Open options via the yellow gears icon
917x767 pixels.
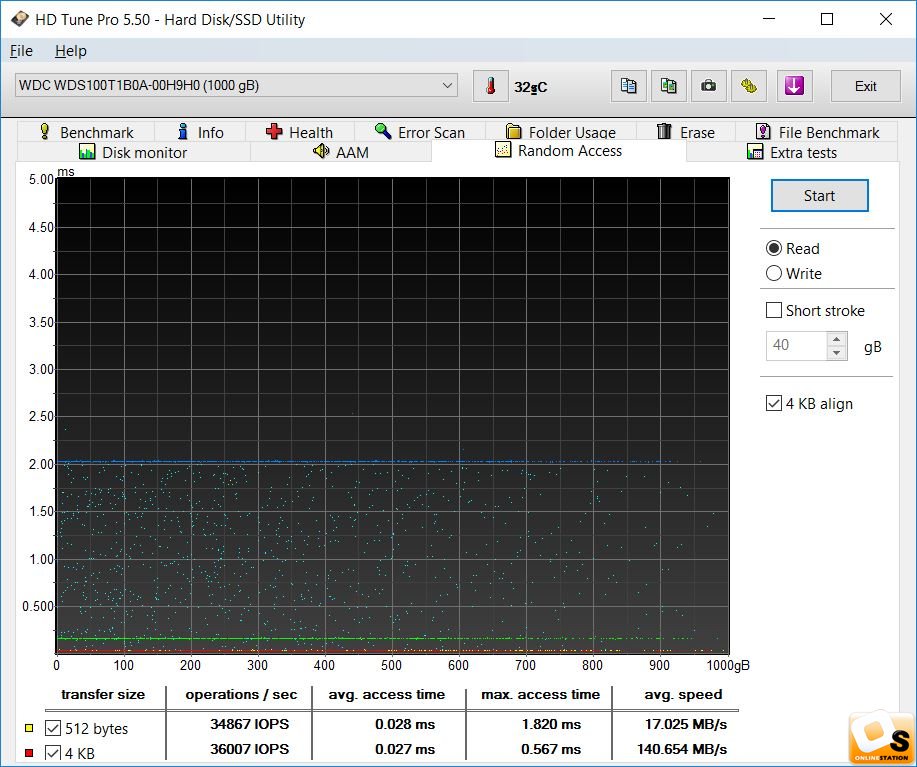[x=749, y=86]
